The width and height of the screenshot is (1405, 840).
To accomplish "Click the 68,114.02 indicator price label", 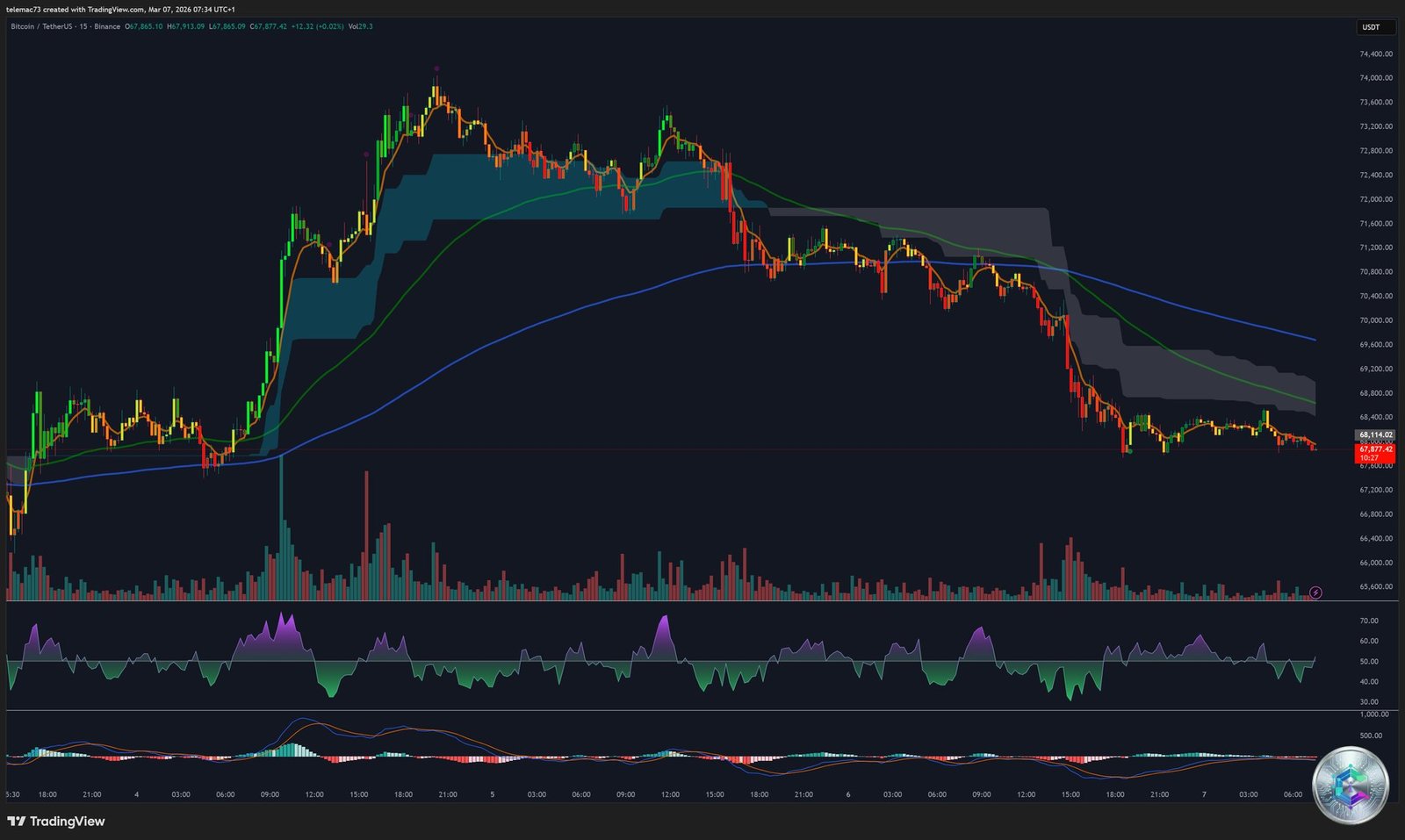I will point(1374,434).
